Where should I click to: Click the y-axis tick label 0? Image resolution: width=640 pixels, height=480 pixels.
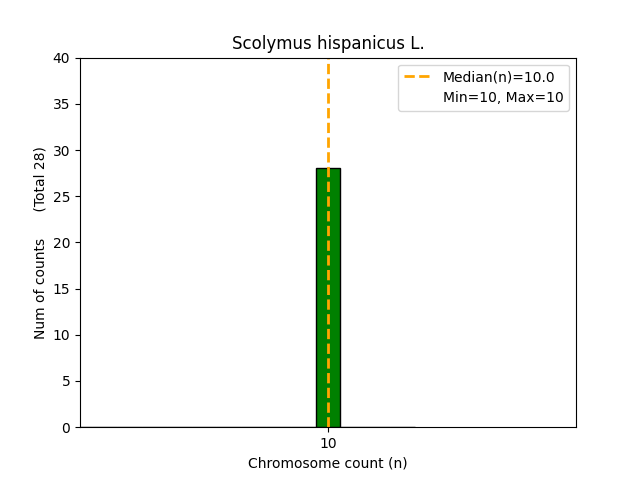tap(66, 427)
